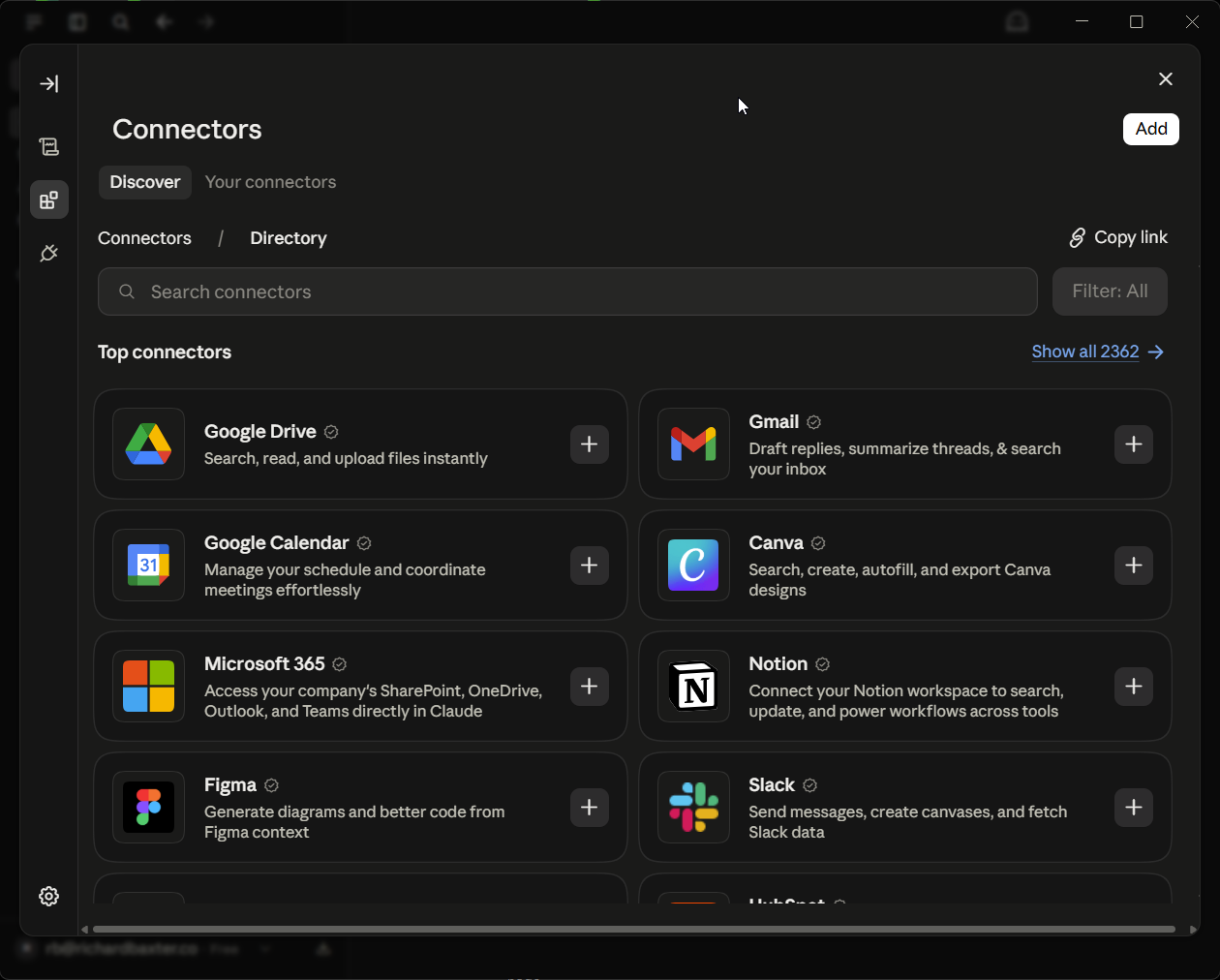This screenshot has width=1220, height=980.
Task: Maximize the application window
Action: [1137, 21]
